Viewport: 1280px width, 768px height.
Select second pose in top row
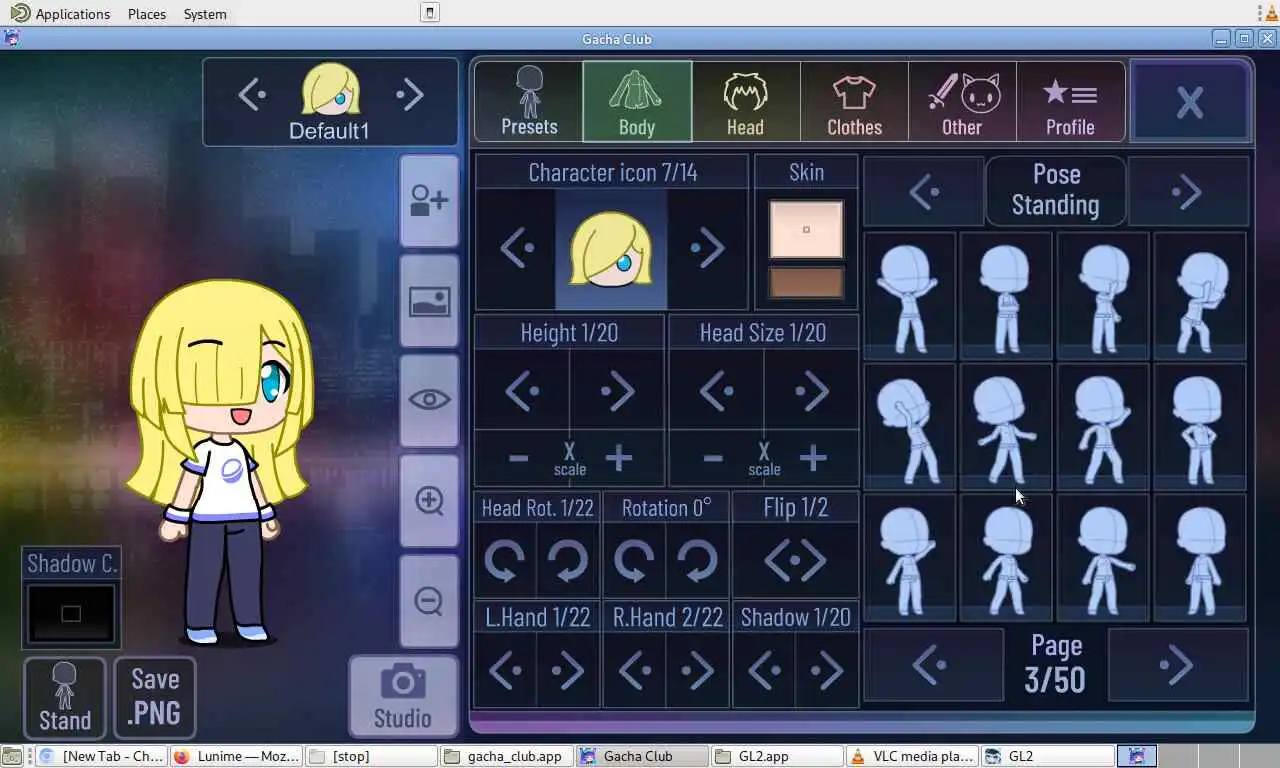pyautogui.click(x=1006, y=296)
